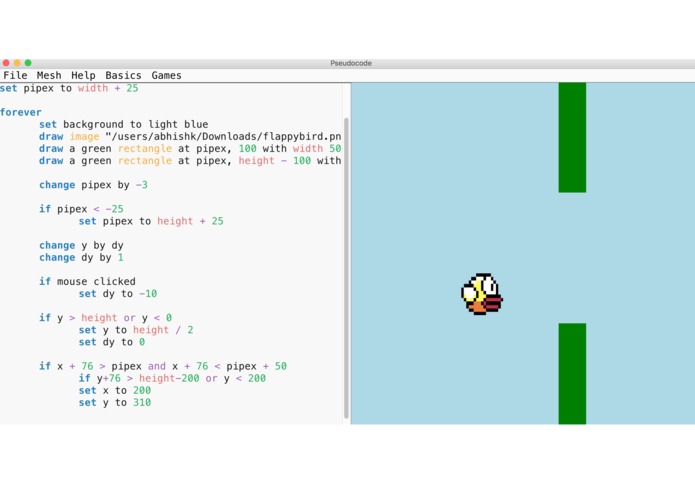695x494 pixels.
Task: Click the 'set pipex to width + 25' line
Action: click(69, 88)
